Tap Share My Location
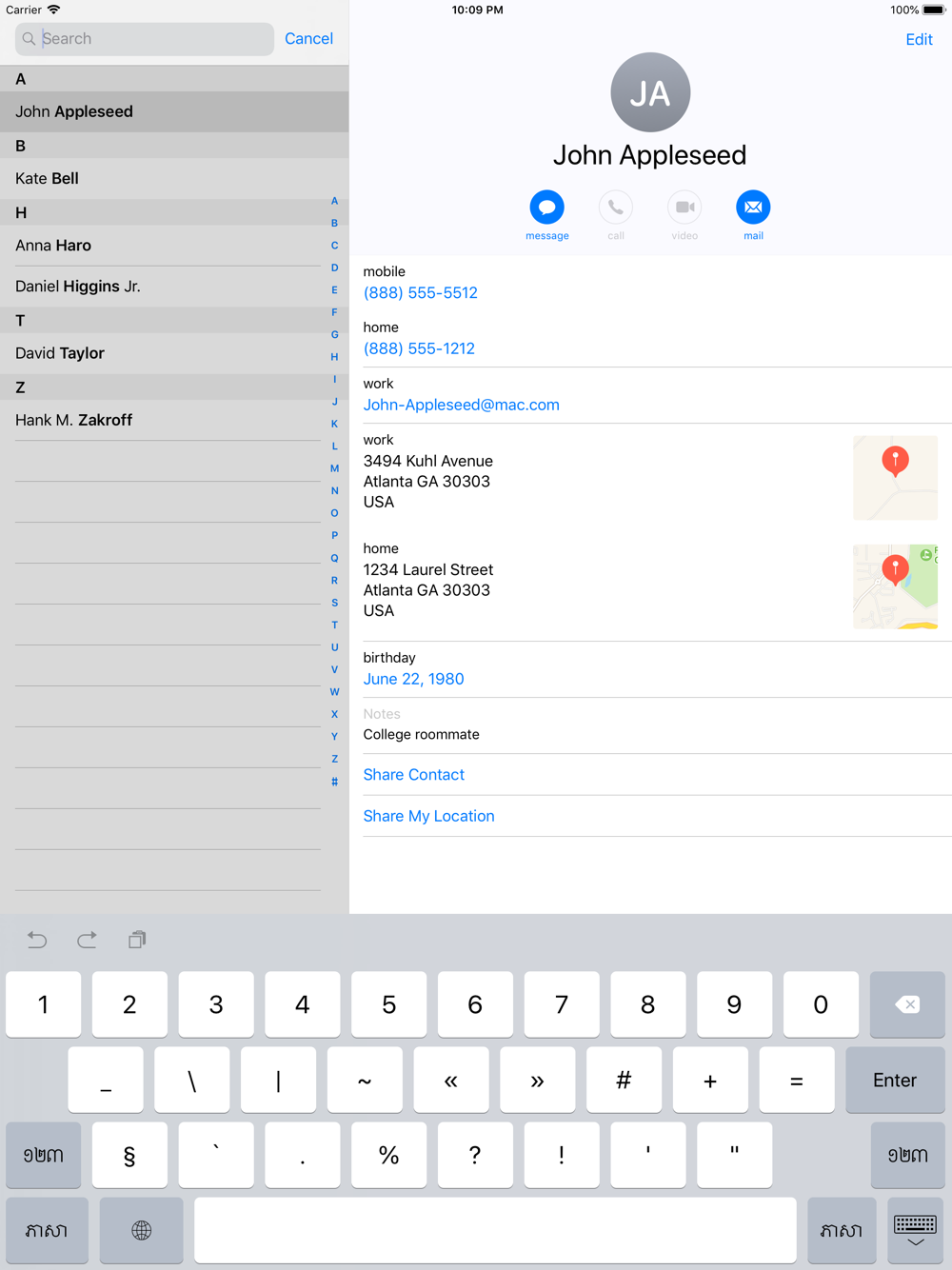952x1270 pixels. (428, 816)
